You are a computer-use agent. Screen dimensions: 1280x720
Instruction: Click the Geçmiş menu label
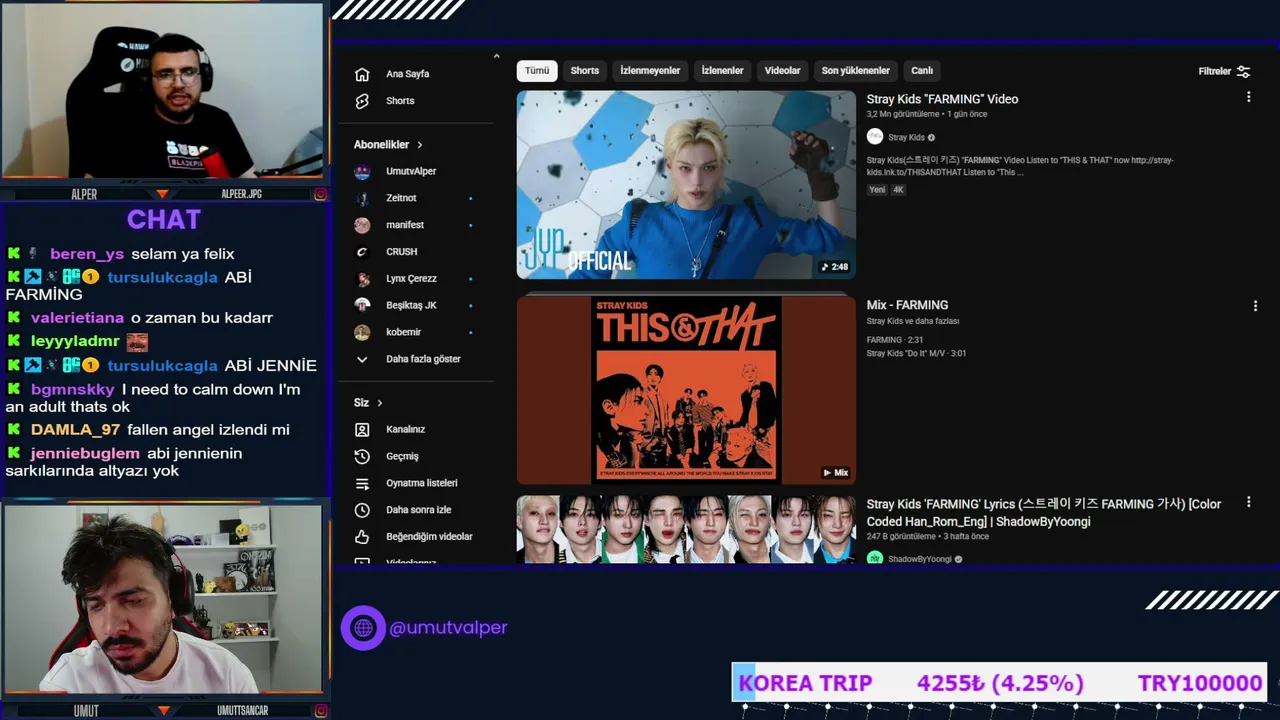point(402,456)
